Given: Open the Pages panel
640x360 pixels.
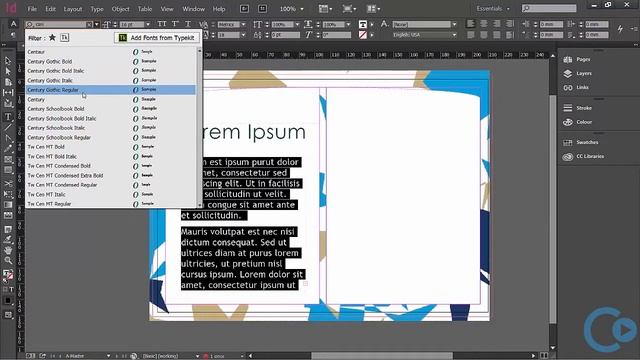Looking at the screenshot, I should (x=577, y=59).
